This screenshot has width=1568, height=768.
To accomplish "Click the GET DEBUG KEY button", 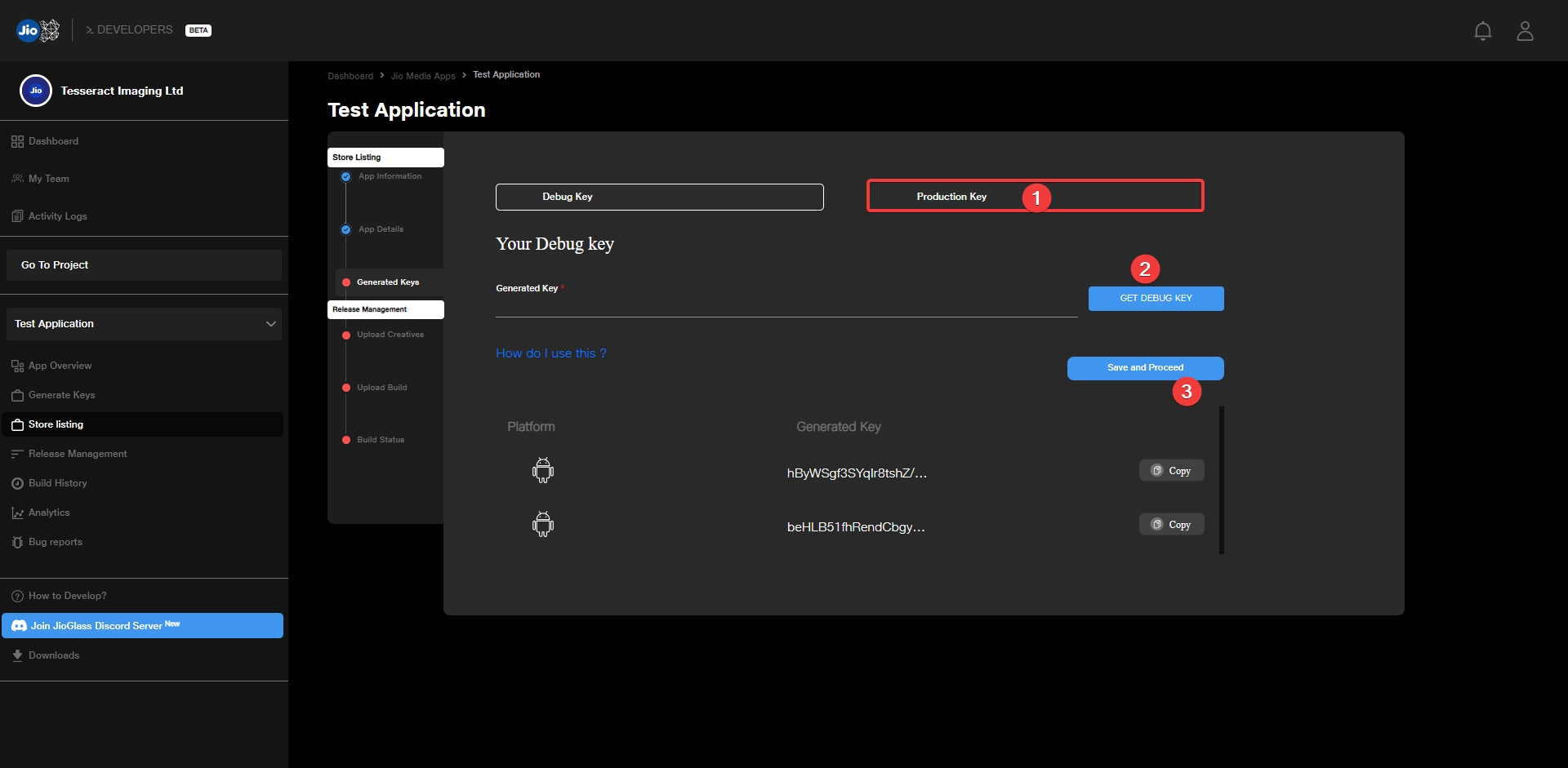I will click(x=1156, y=299).
